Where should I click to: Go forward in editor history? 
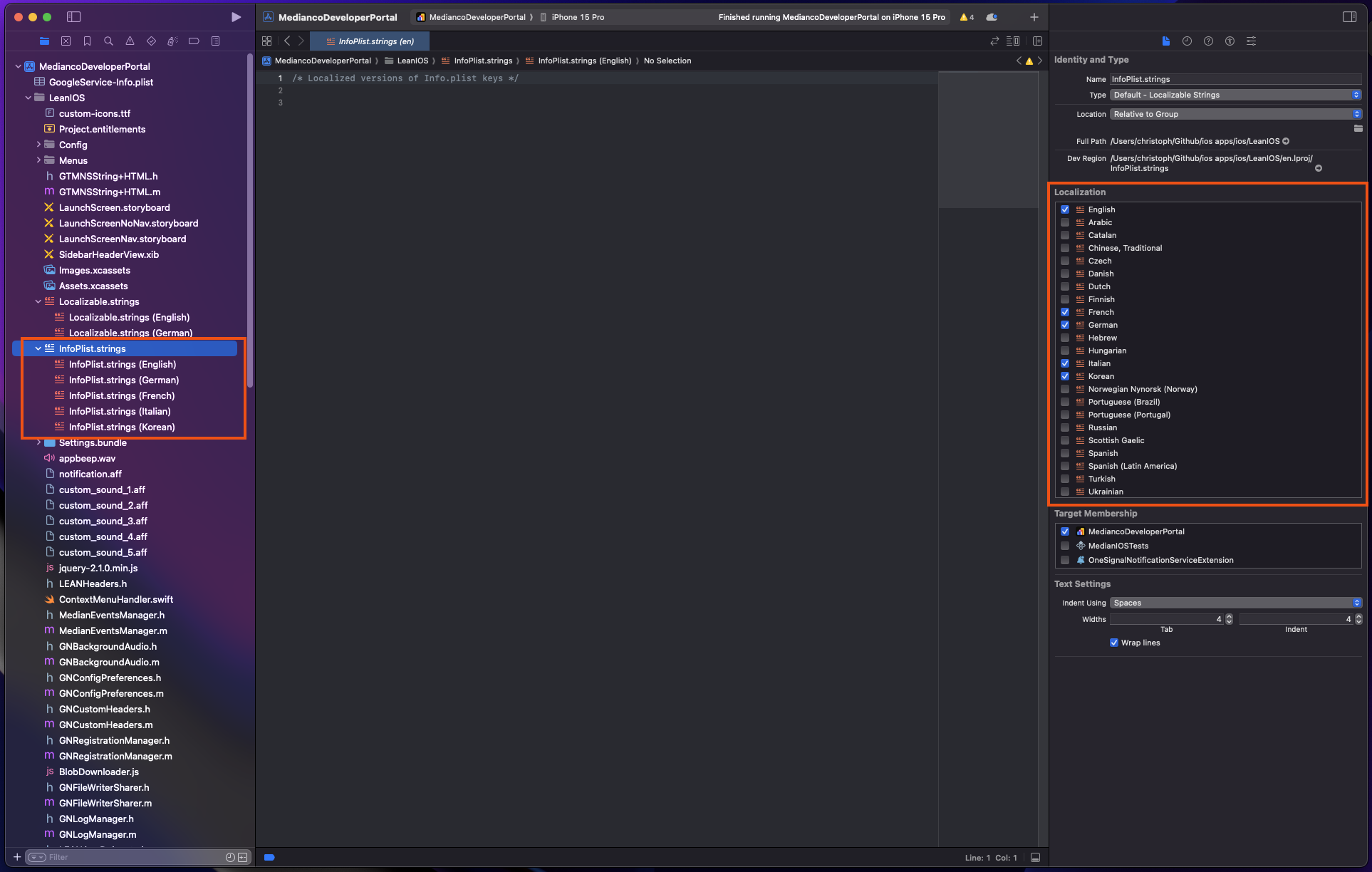[x=301, y=41]
